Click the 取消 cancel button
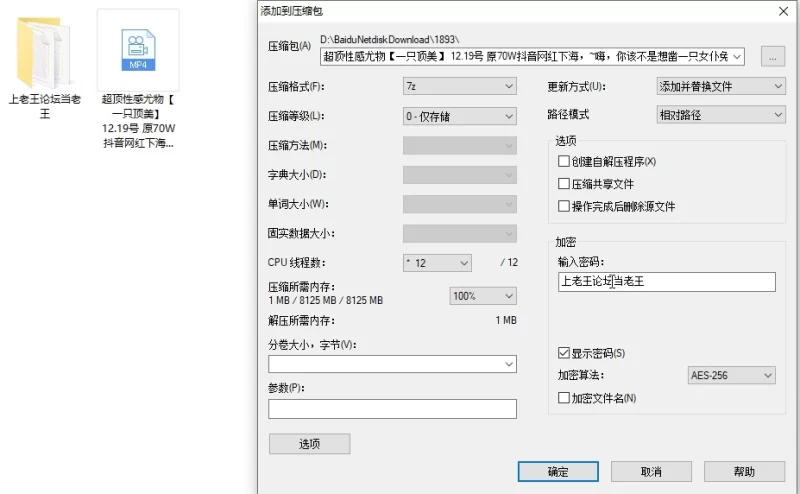Viewport: 800px width, 494px height. (x=652, y=472)
